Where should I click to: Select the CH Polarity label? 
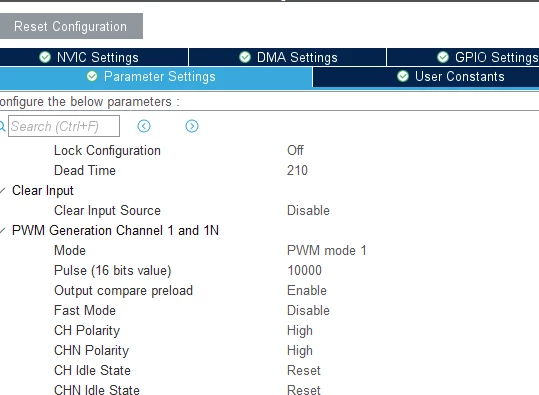[x=87, y=330]
